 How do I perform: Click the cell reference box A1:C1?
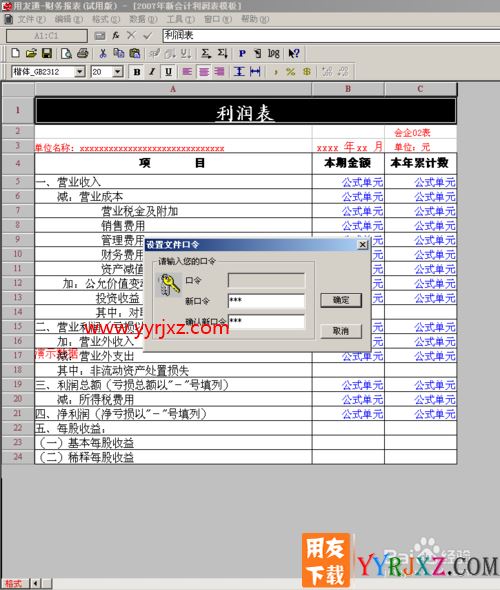tap(47, 36)
